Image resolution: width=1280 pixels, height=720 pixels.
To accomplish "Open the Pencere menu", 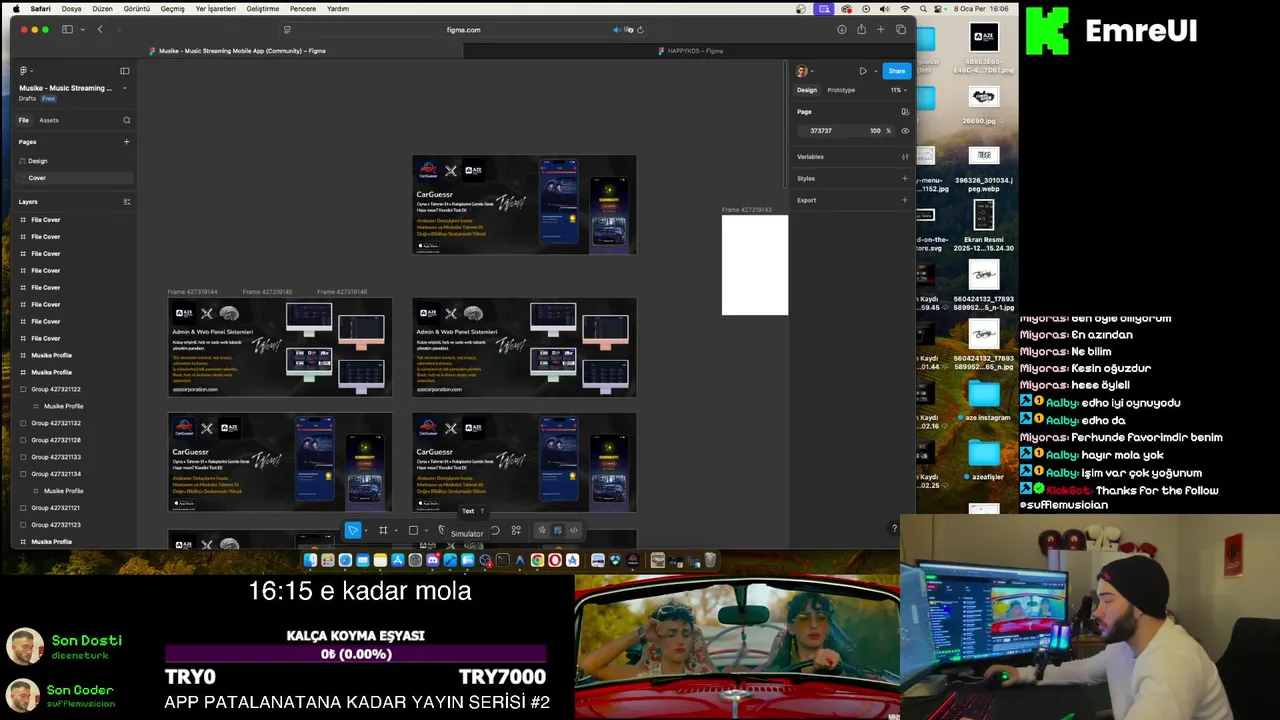I will [303, 8].
